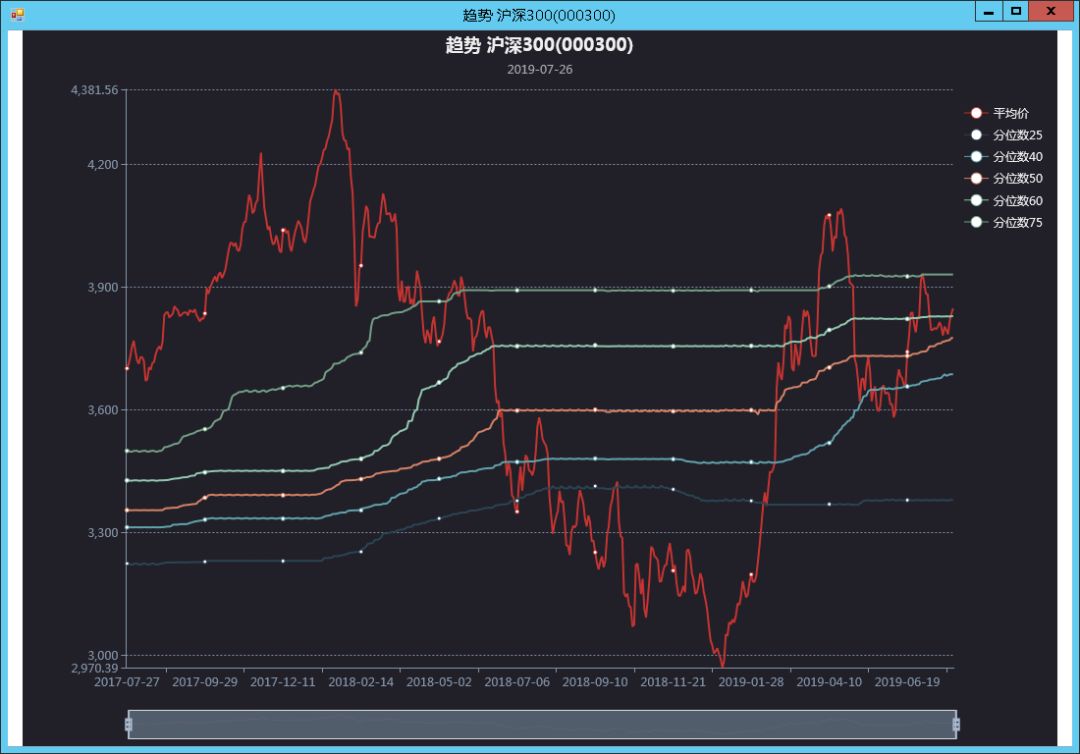The width and height of the screenshot is (1080, 754).
Task: Click the 3,000 y-axis label
Action: tap(103, 655)
